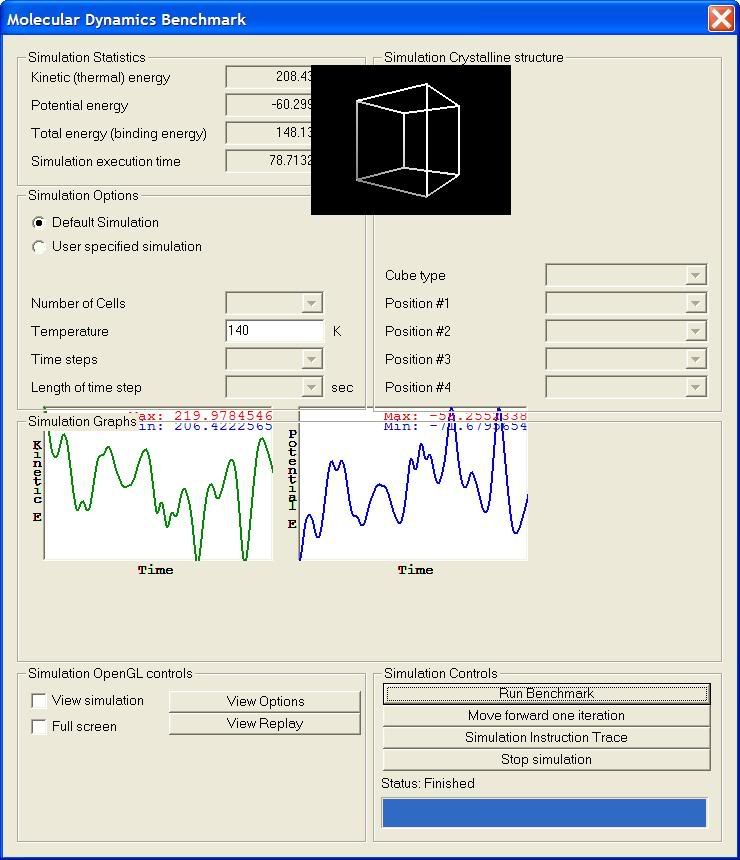Image resolution: width=740 pixels, height=860 pixels.
Task: Click the 'Kinetic (thermal) energy' label
Action: coord(100,77)
